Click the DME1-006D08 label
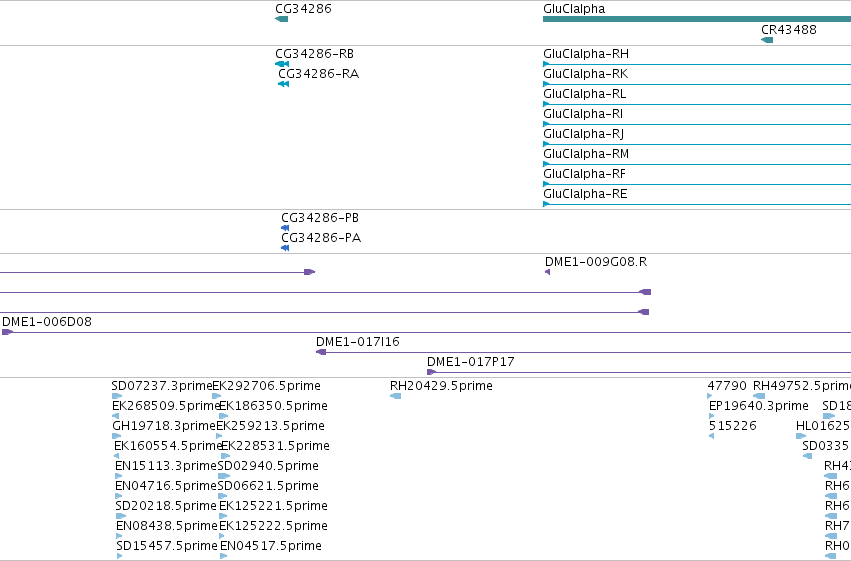This screenshot has height=561, width=851. tap(47, 322)
